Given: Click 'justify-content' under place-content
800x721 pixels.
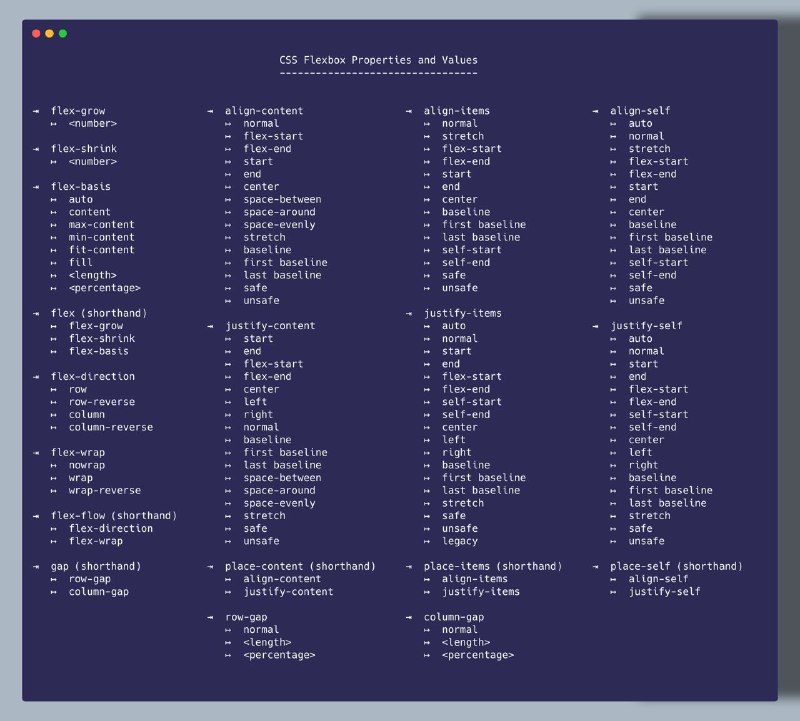Looking at the screenshot, I should click(x=288, y=592).
